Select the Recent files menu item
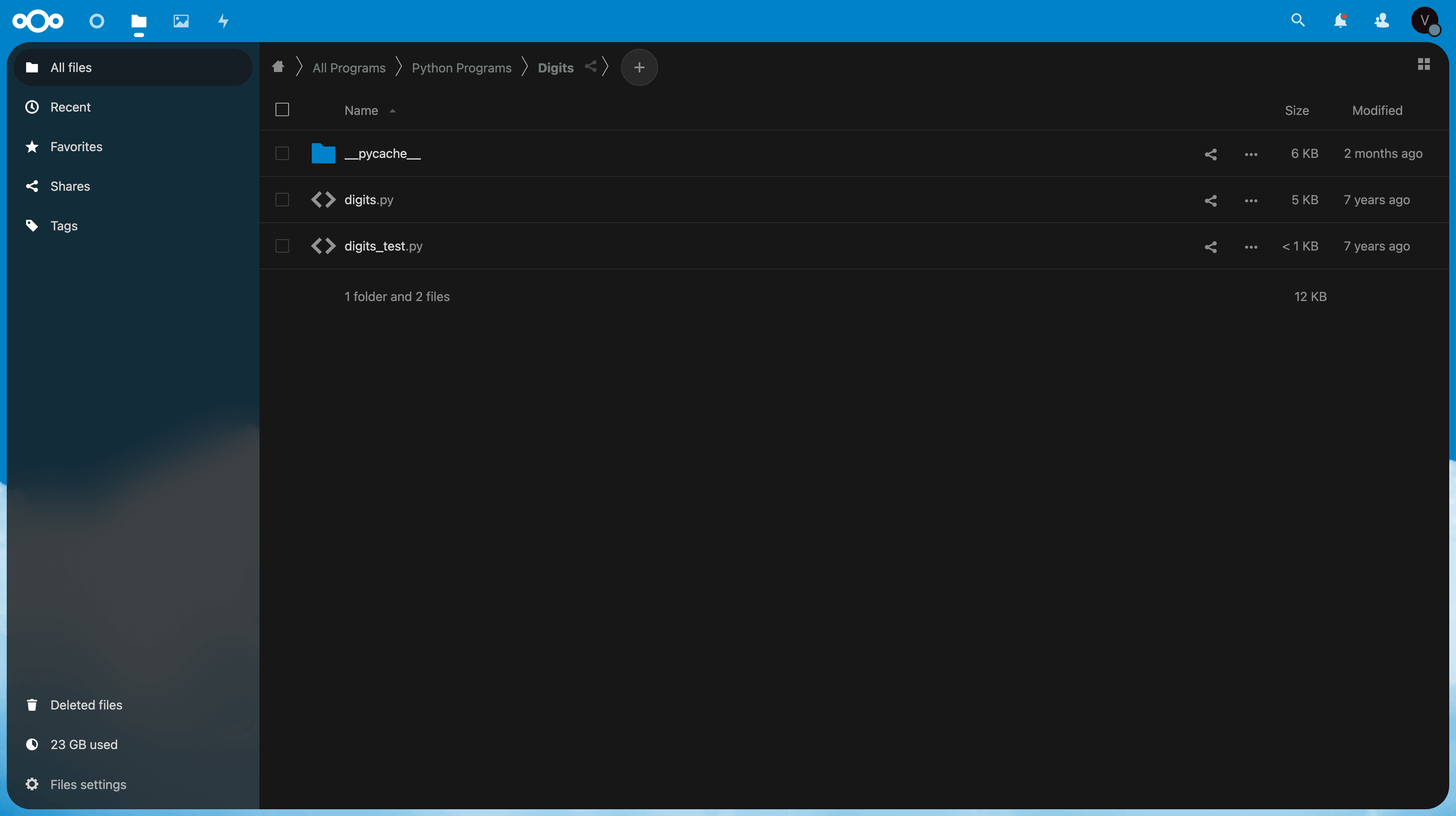The height and width of the screenshot is (816, 1456). (70, 106)
